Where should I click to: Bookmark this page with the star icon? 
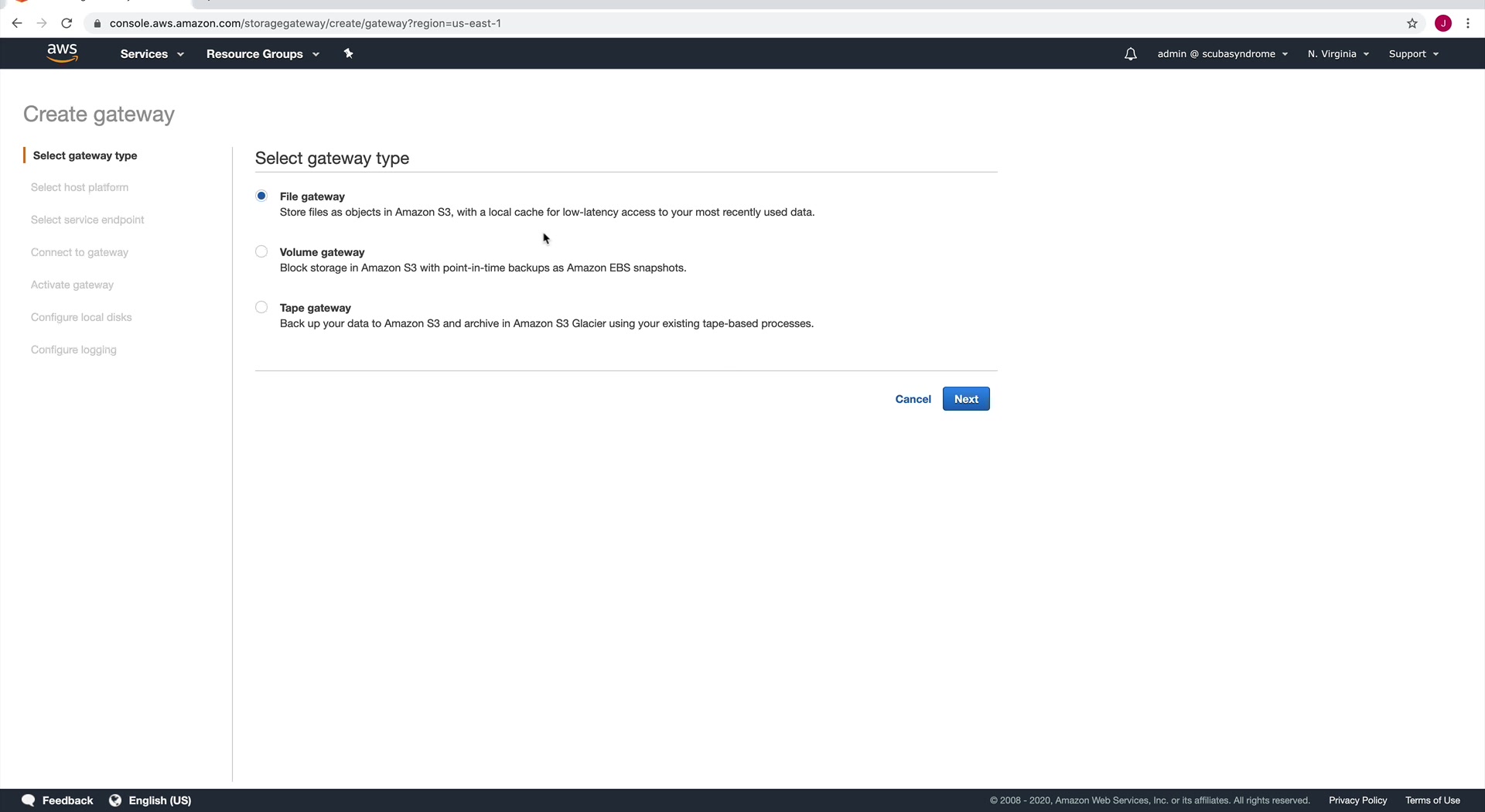1412,23
